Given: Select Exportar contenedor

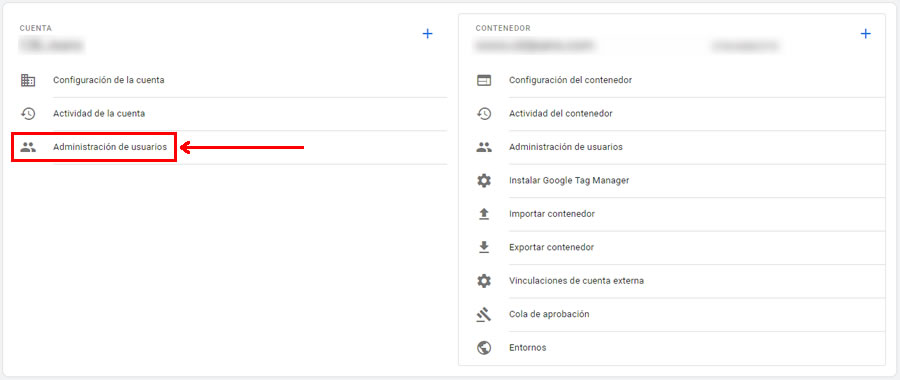Looking at the screenshot, I should 552,247.
